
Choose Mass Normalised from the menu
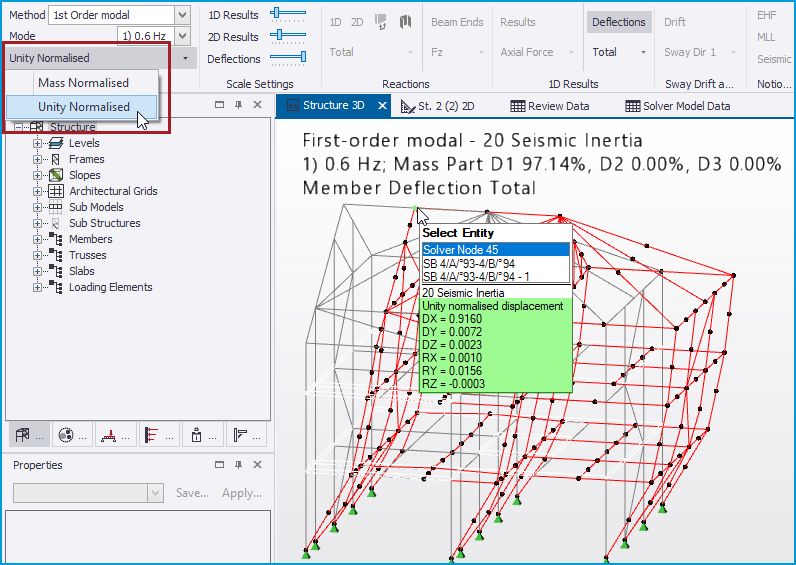point(83,83)
